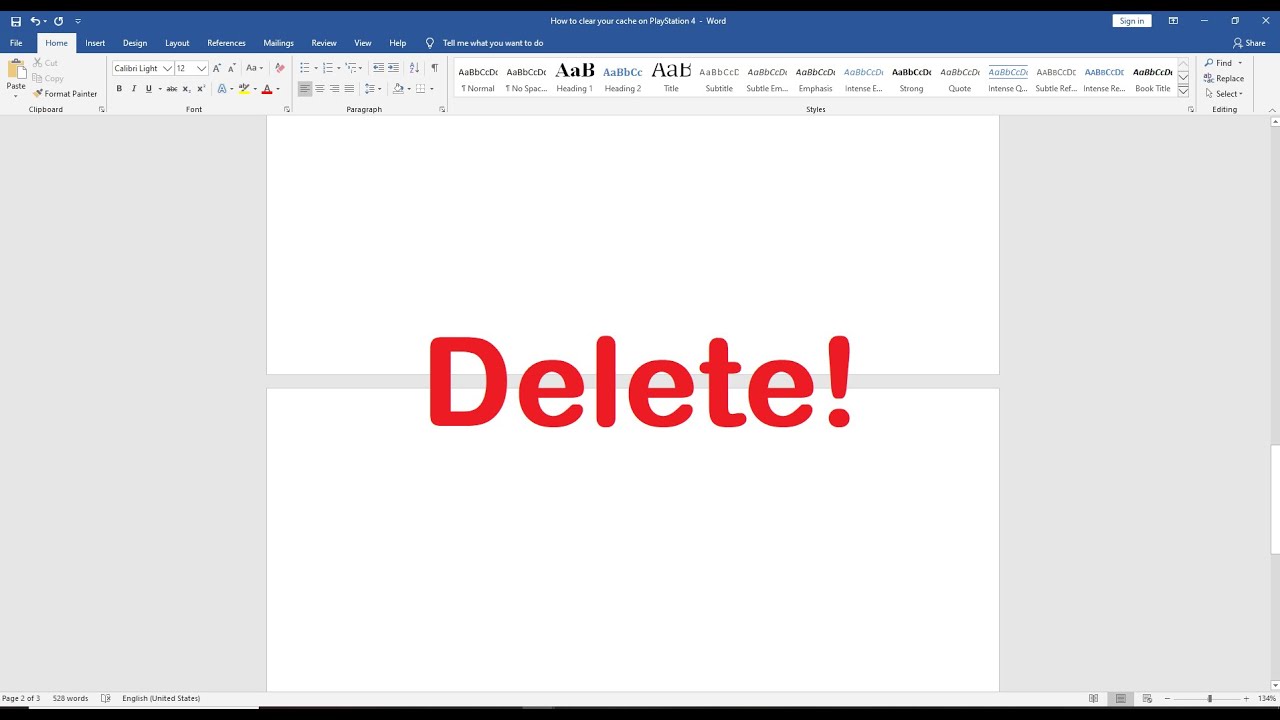Image resolution: width=1280 pixels, height=720 pixels.
Task: Apply the Title style
Action: 671,77
